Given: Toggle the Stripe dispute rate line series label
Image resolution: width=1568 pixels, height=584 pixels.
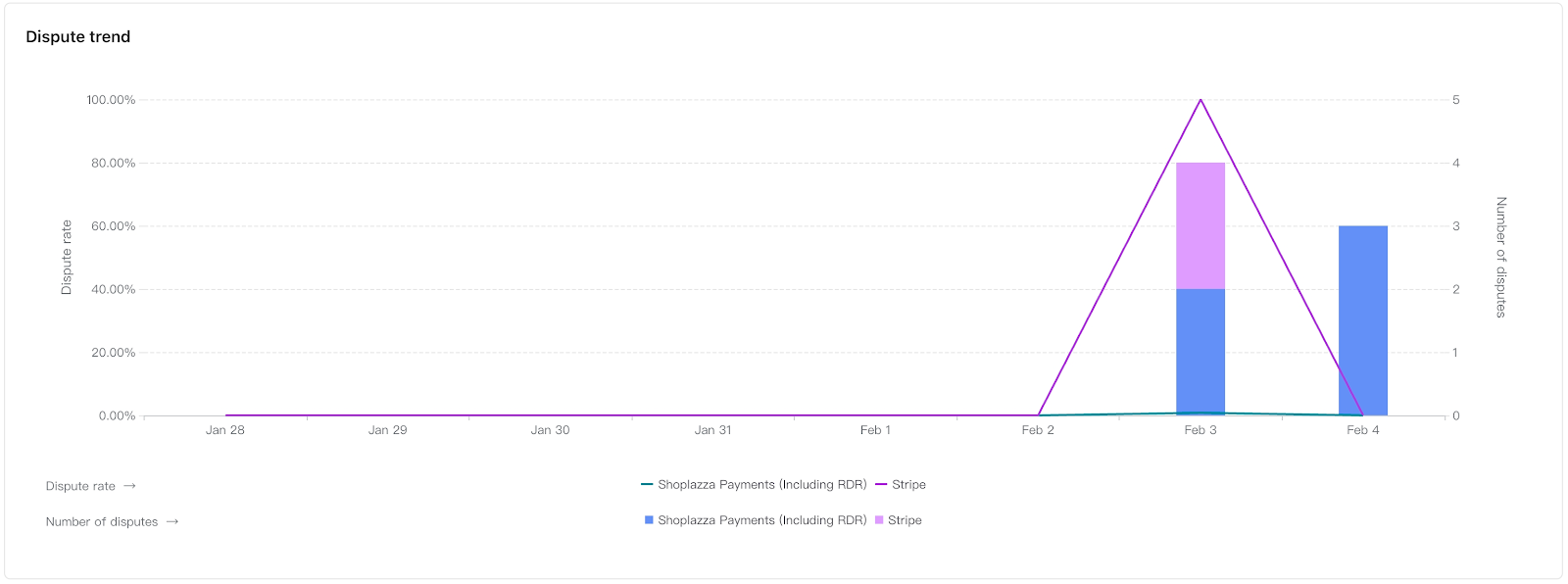Looking at the screenshot, I should click(x=908, y=485).
